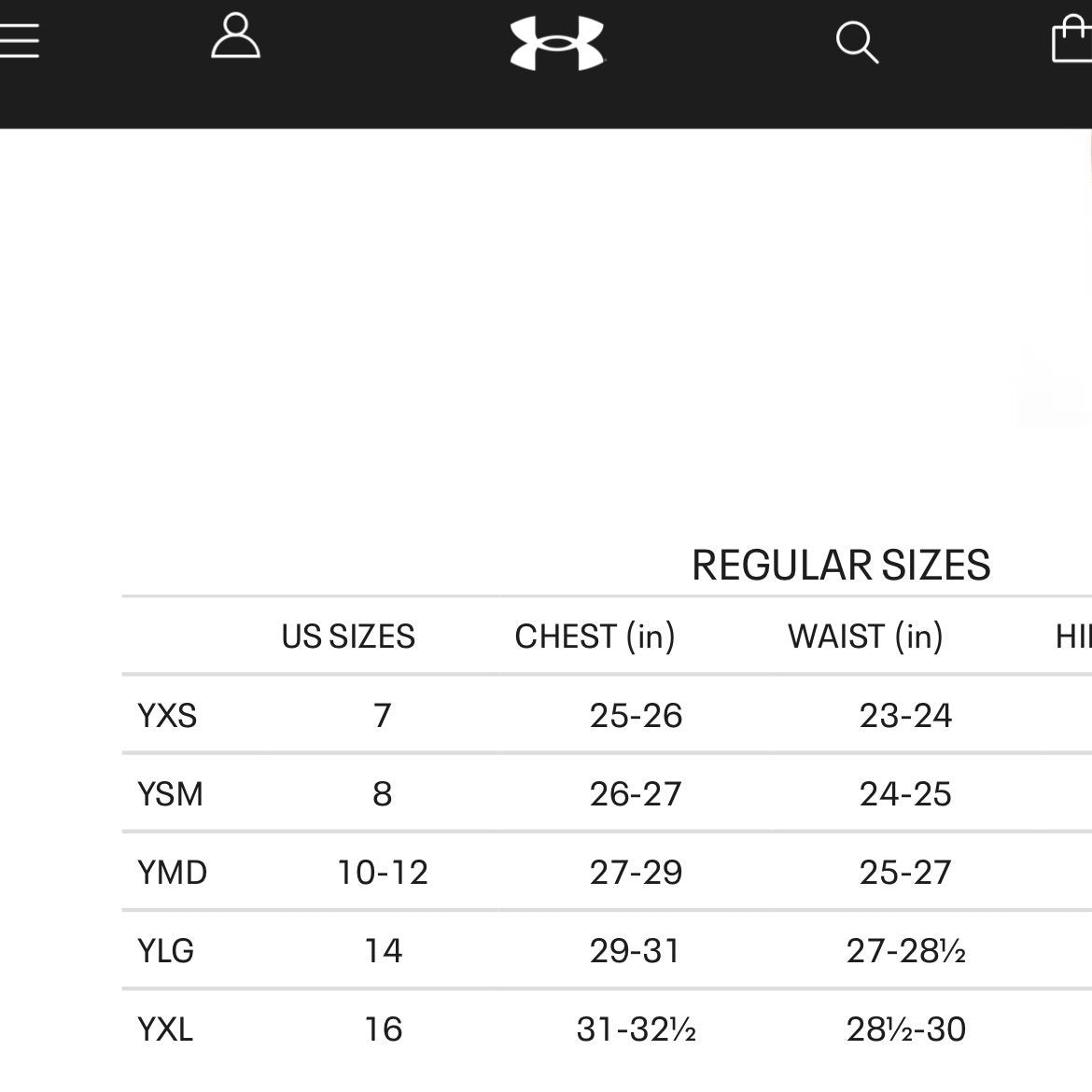Select the US SIZES column header

[x=348, y=637]
